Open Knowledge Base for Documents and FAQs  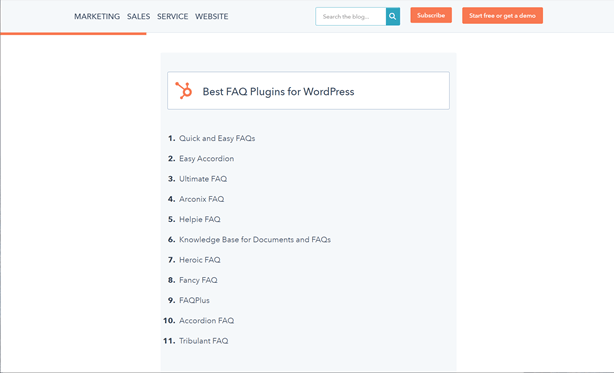click(x=255, y=240)
